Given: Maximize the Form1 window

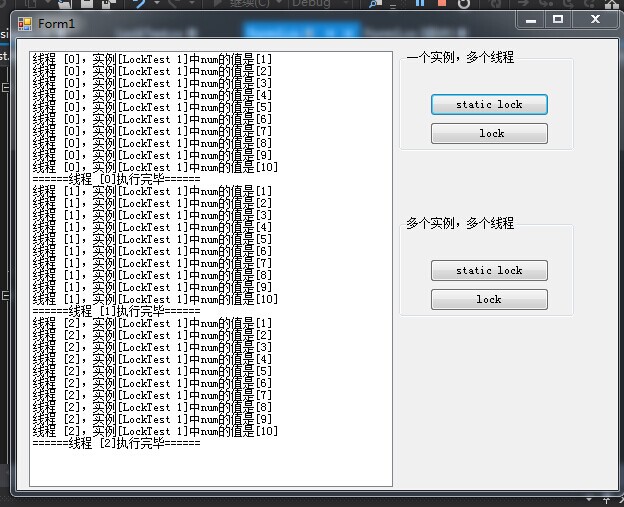Looking at the screenshot, I should pyautogui.click(x=558, y=20).
